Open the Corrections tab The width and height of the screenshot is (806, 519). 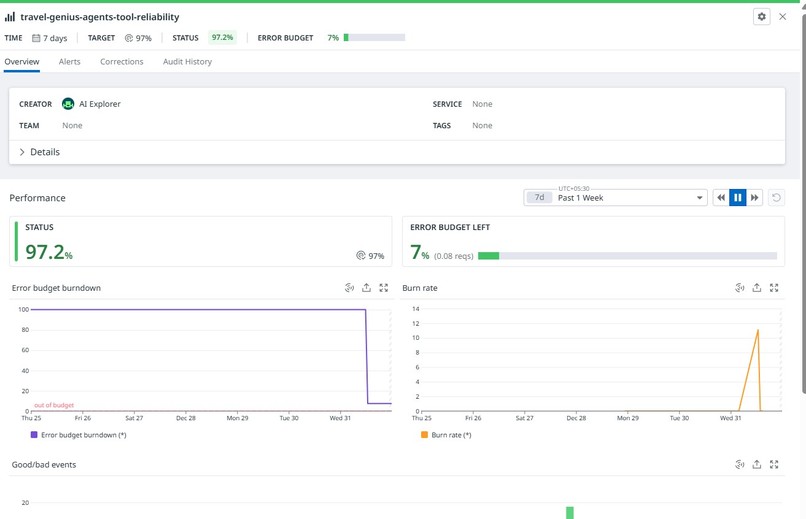pyautogui.click(x=122, y=62)
